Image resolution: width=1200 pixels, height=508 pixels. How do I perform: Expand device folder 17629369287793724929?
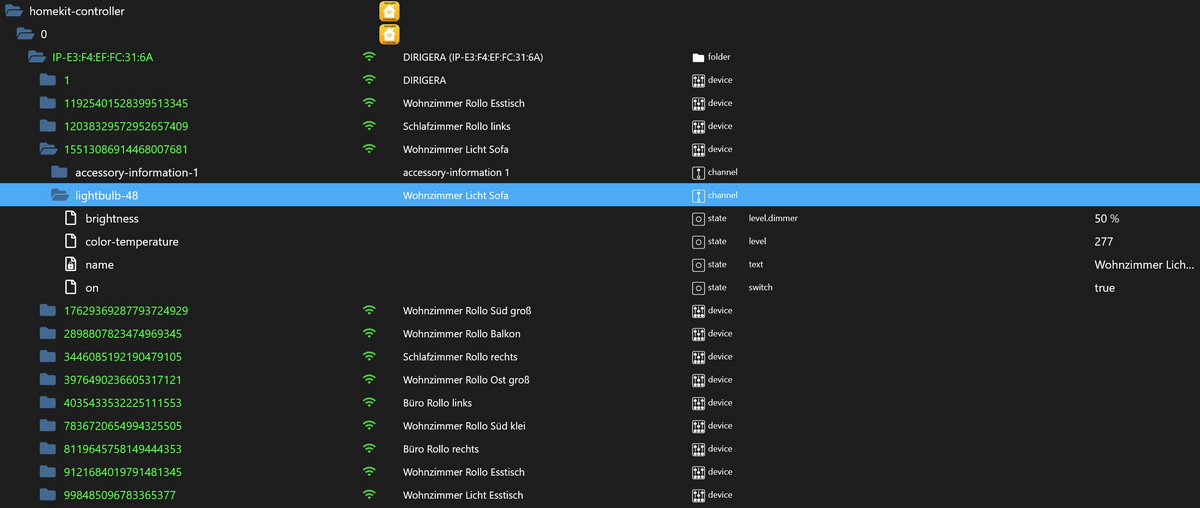coord(48,311)
